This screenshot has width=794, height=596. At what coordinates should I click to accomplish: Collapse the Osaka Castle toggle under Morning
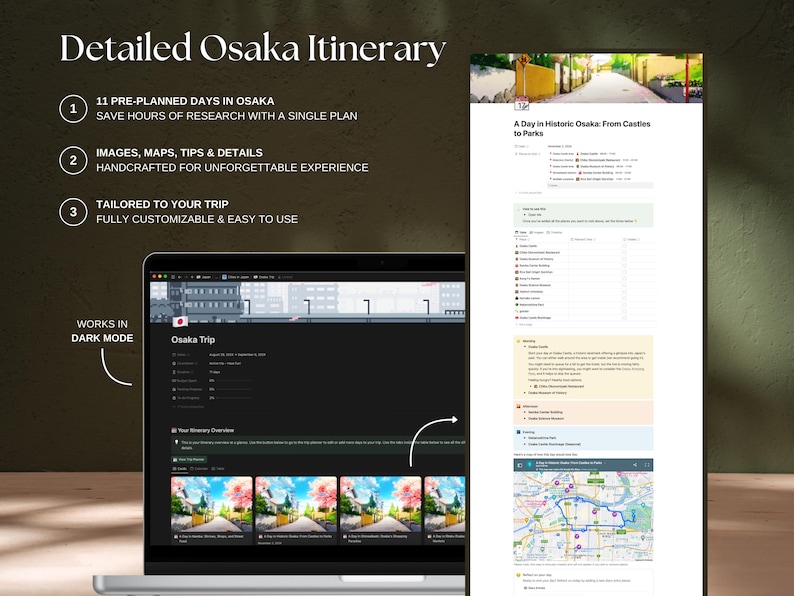525,347
